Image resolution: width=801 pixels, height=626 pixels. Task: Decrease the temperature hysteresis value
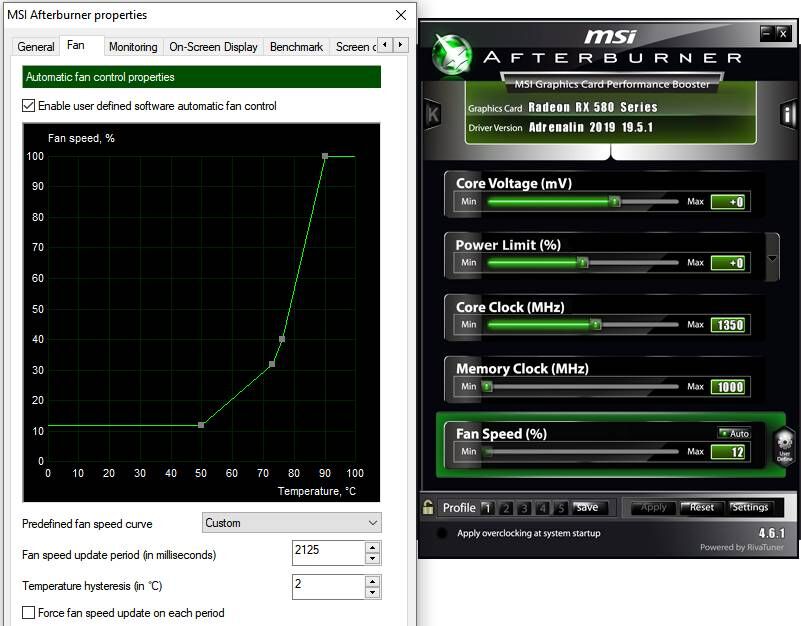click(372, 592)
